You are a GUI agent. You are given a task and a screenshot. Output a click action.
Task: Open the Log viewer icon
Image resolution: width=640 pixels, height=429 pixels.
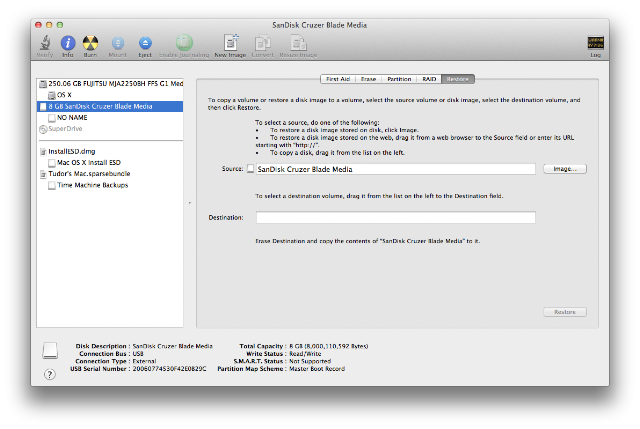[x=596, y=42]
